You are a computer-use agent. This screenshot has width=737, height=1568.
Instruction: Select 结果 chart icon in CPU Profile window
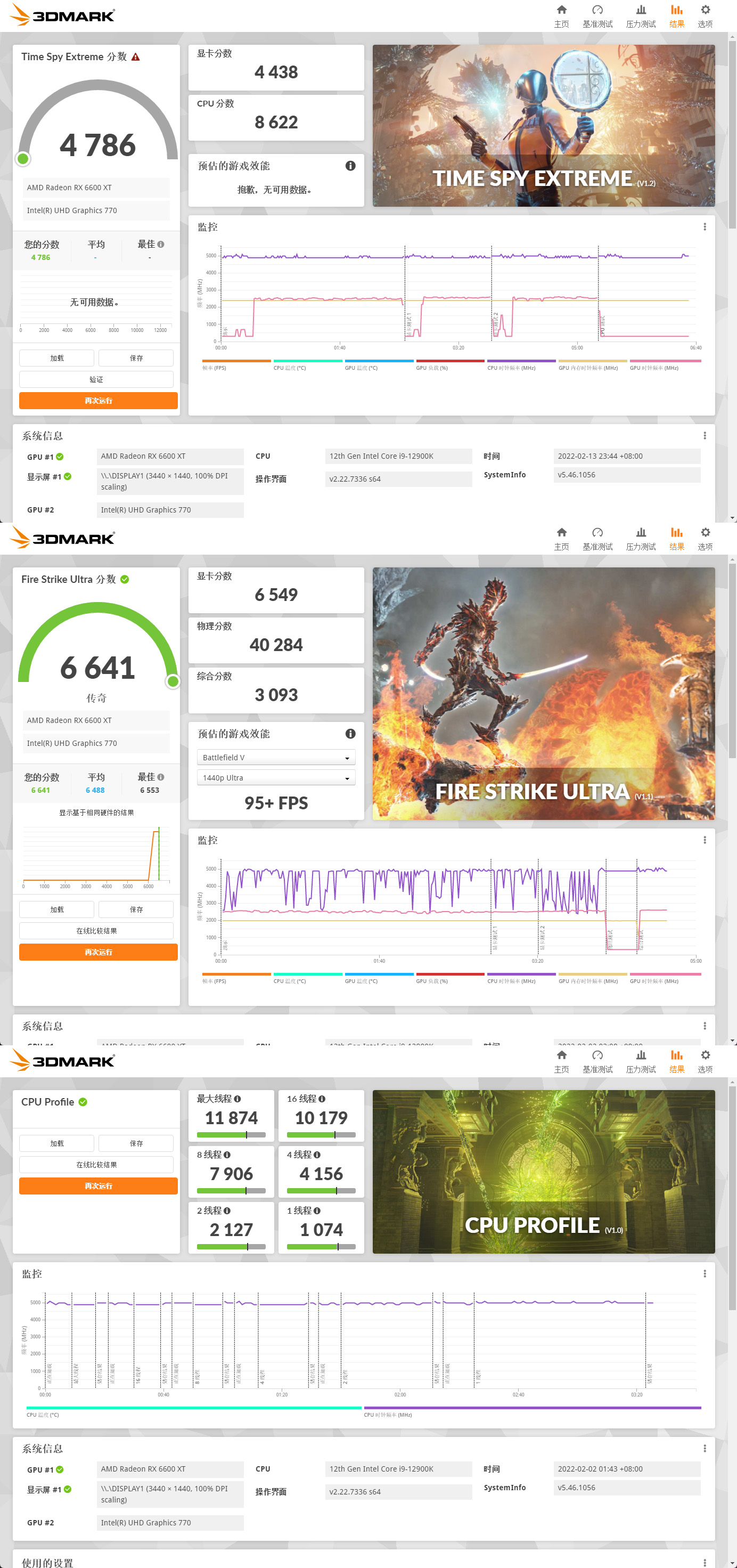pyautogui.click(x=676, y=1055)
